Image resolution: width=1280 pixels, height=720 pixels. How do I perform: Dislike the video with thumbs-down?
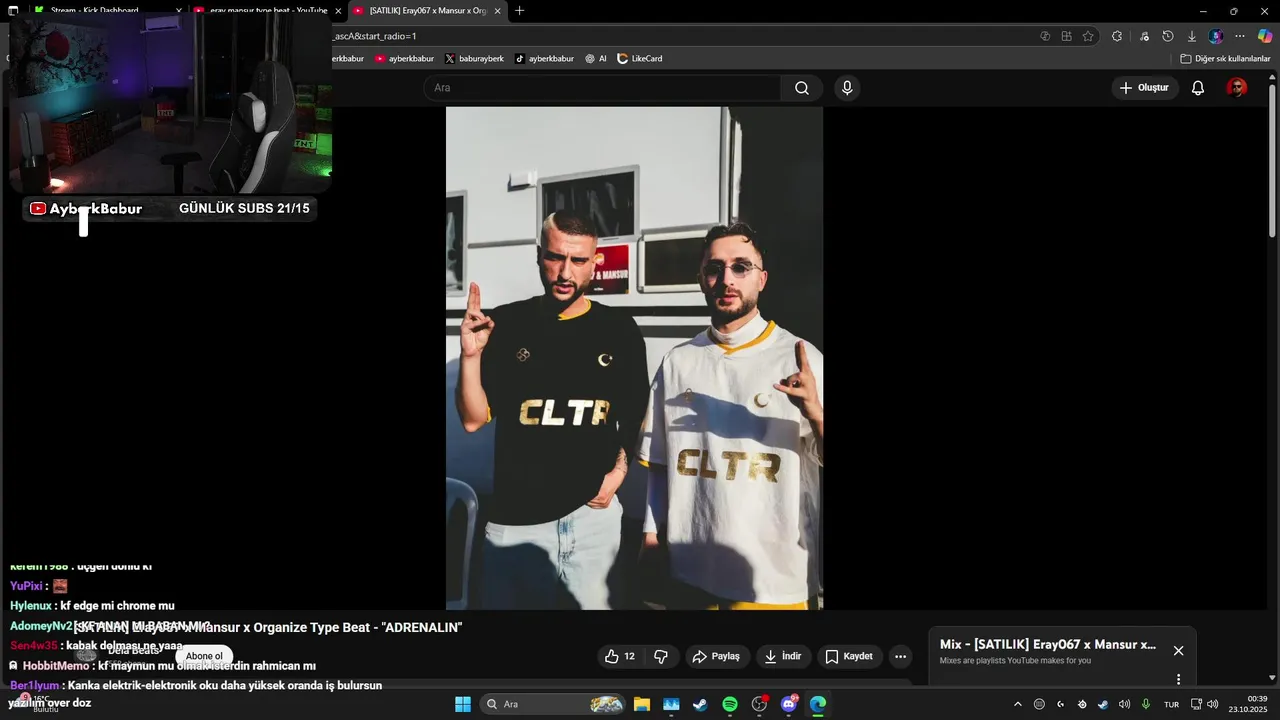click(x=661, y=656)
